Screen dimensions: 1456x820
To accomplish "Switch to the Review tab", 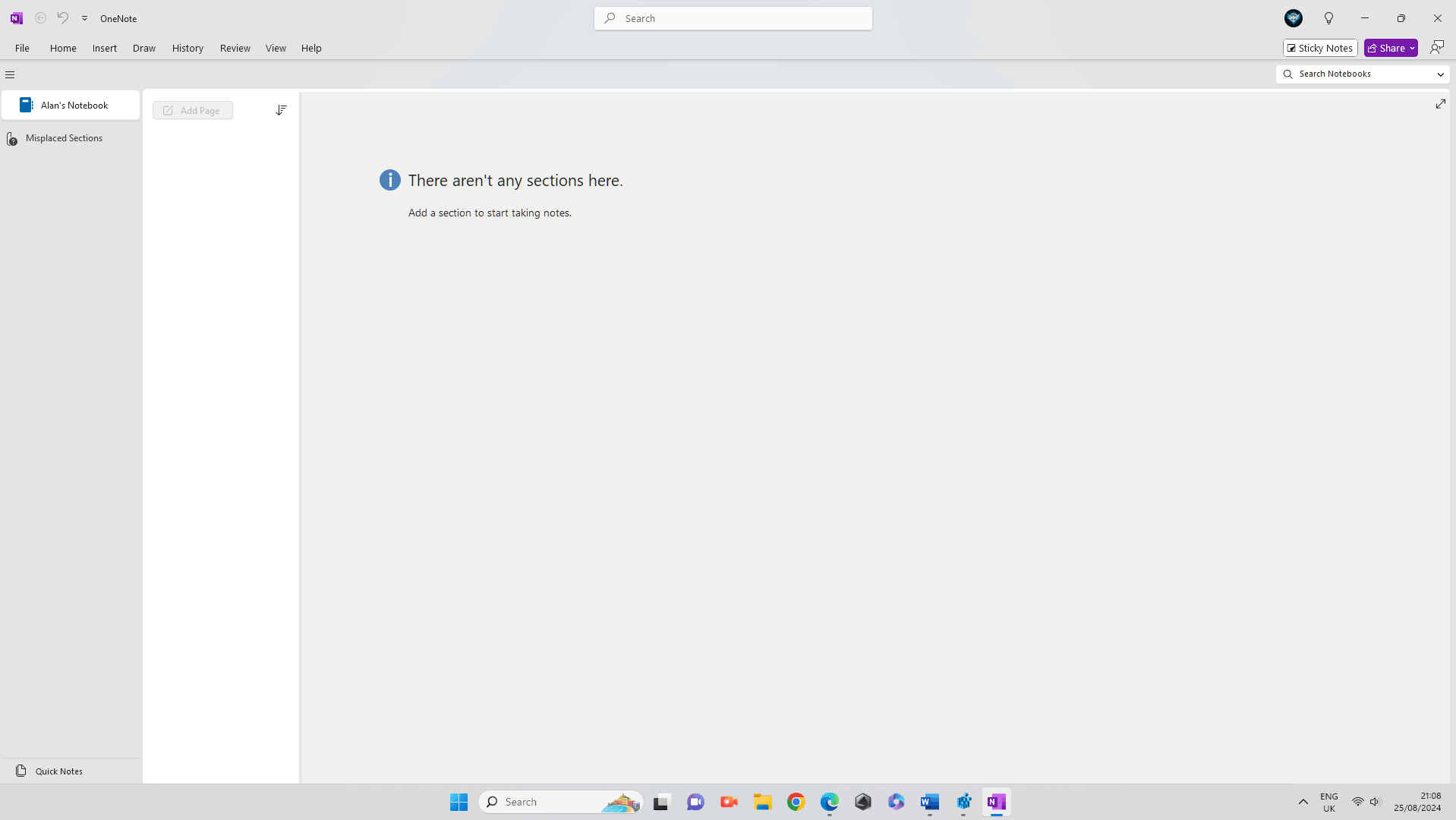I will (x=235, y=48).
